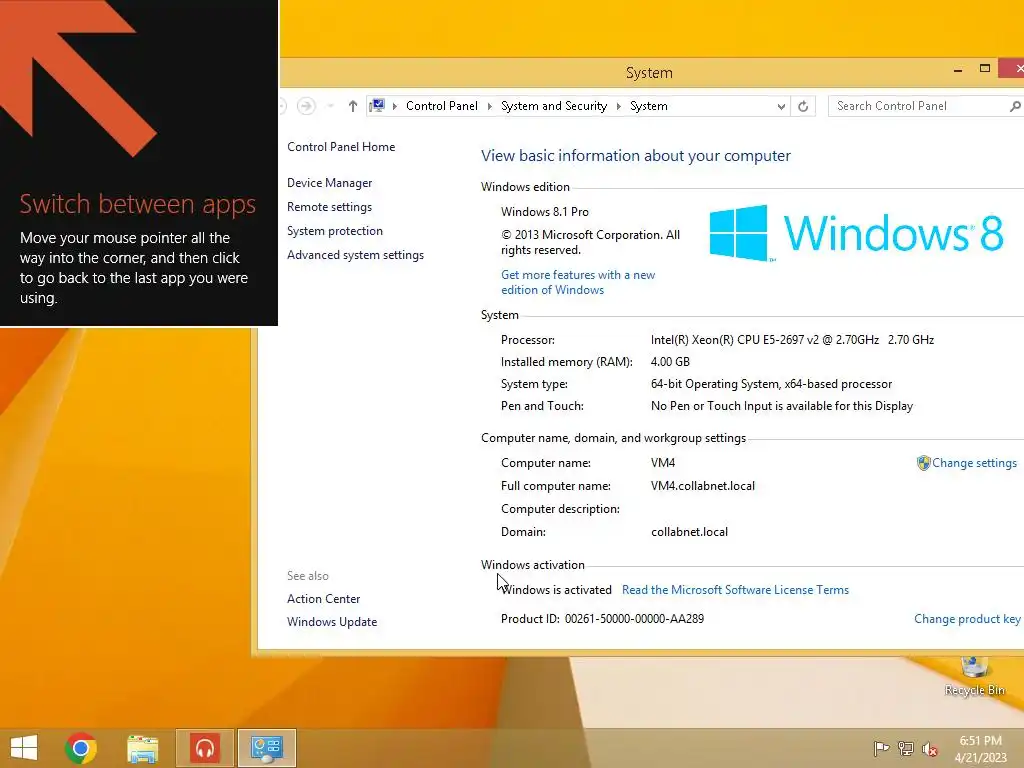
Task: Open Action Center under See also
Action: [323, 599]
